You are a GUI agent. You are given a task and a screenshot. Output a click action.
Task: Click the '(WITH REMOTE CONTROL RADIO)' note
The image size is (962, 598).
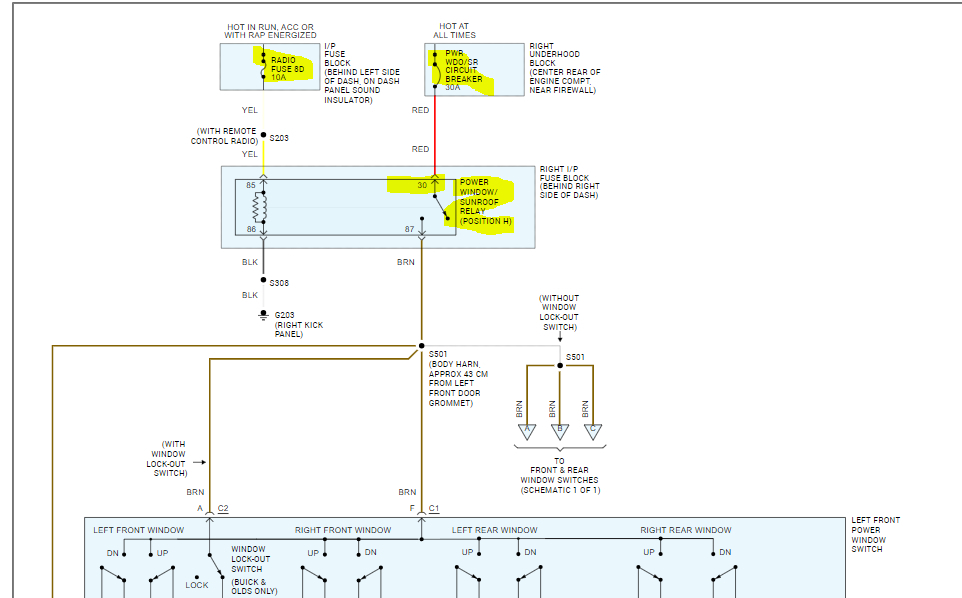(224, 136)
